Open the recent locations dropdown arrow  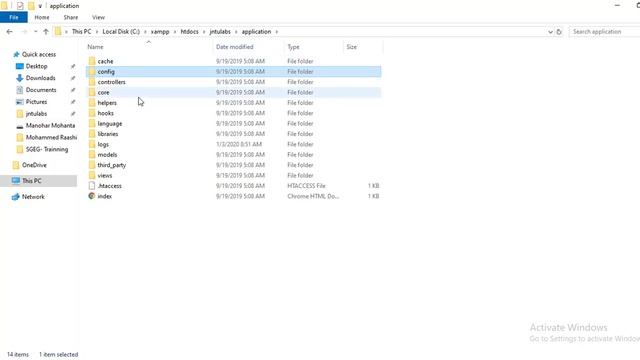click(x=36, y=31)
